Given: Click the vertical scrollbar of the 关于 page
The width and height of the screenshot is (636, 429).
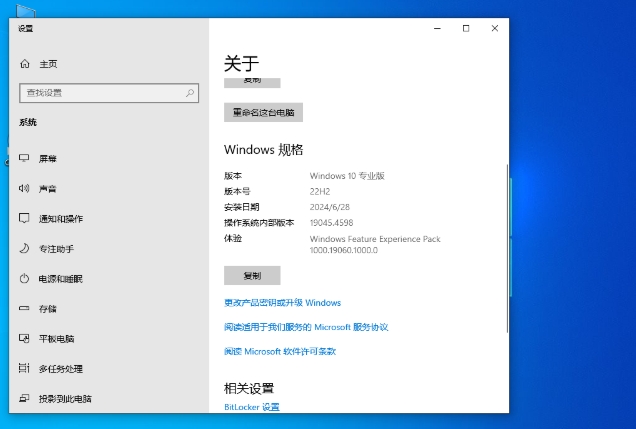Looking at the screenshot, I should 505,250.
